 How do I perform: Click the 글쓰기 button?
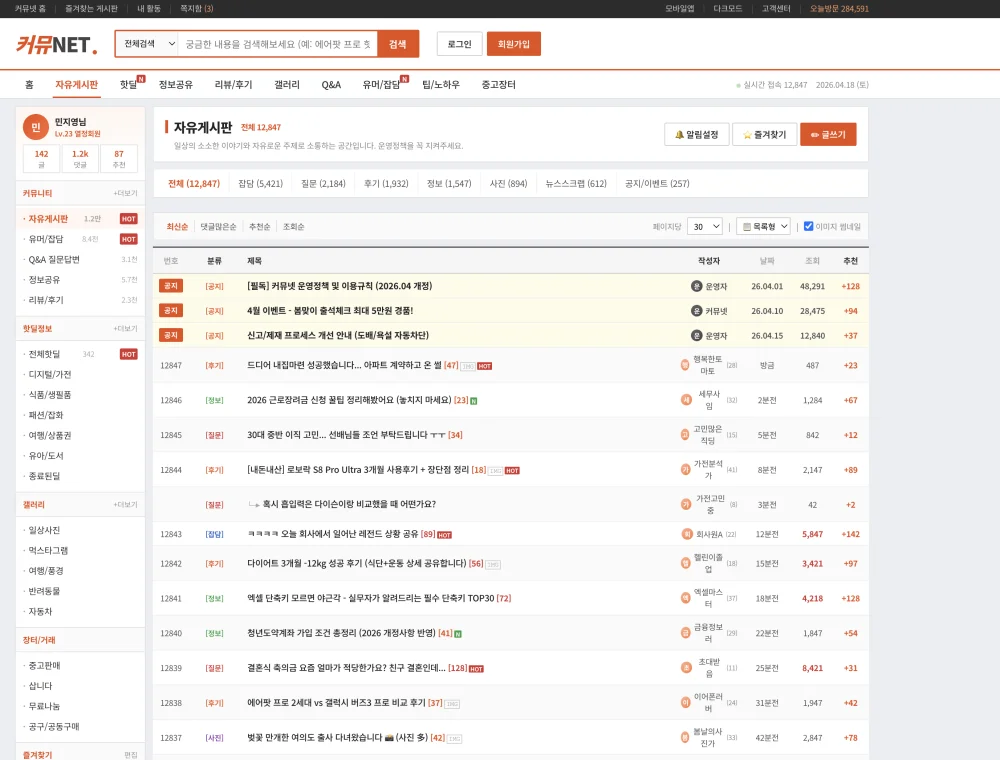point(828,135)
